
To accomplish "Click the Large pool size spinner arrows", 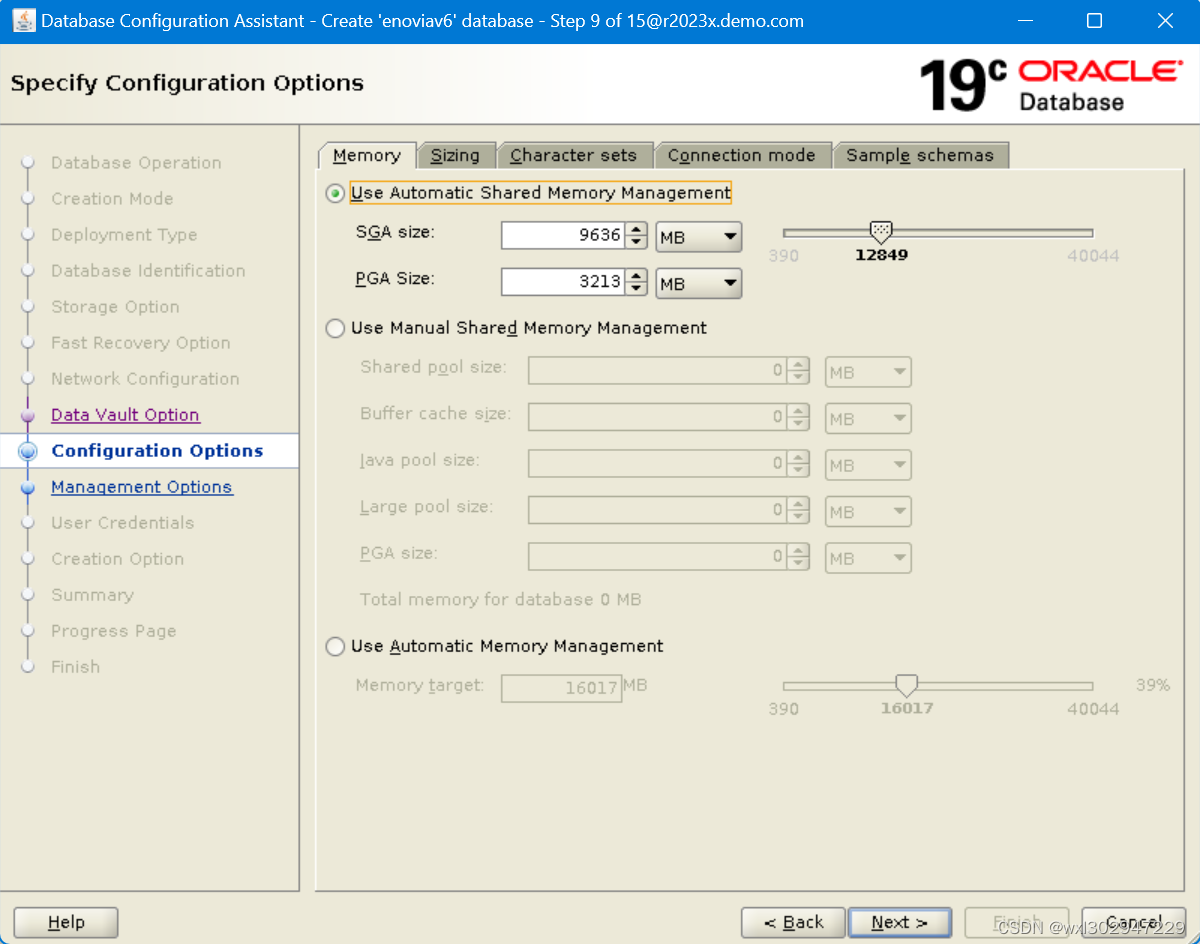I will pos(798,510).
